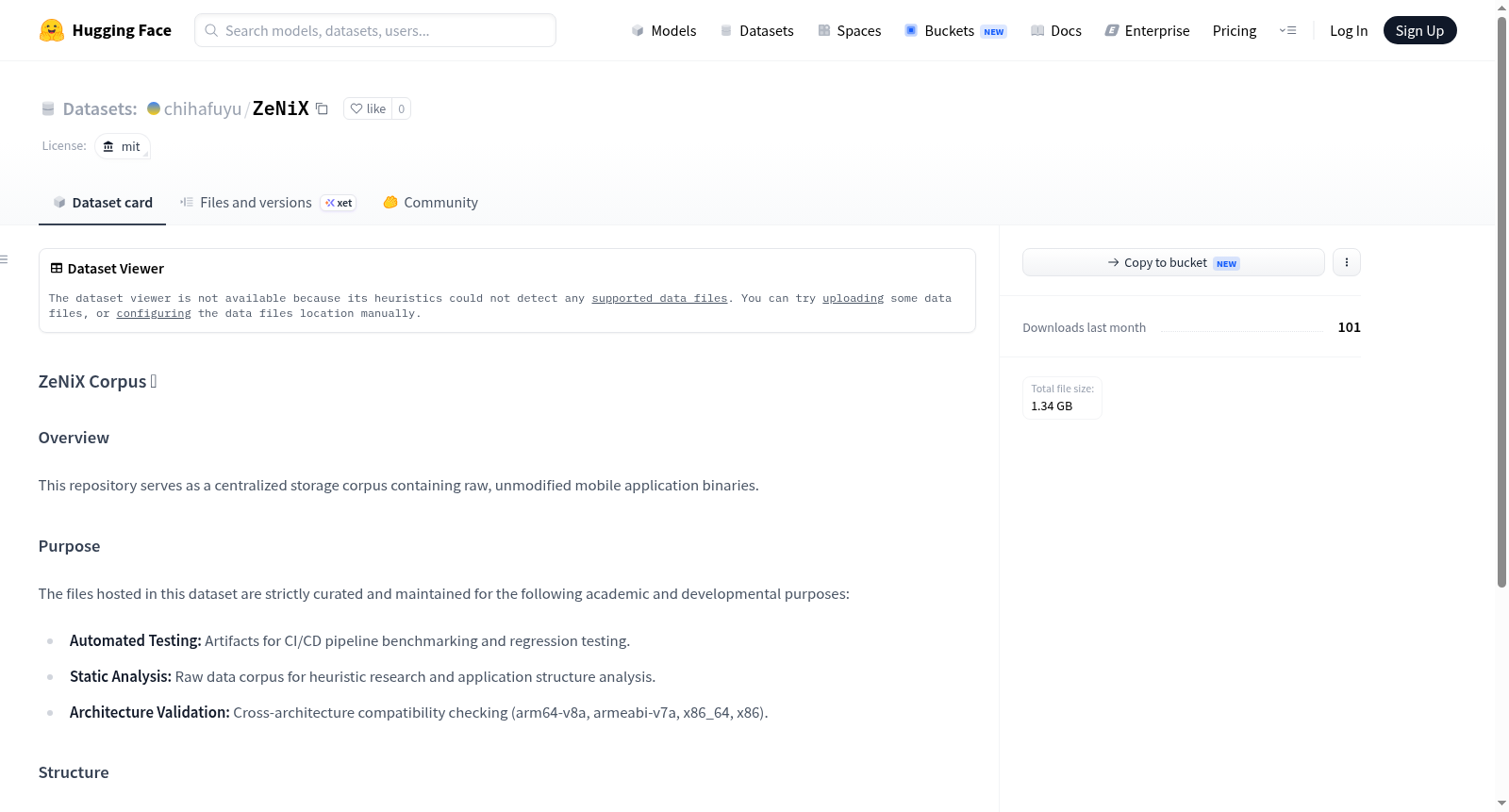The height and width of the screenshot is (812, 1509).
Task: Click the Datasets breadcrumb label
Action: (x=100, y=108)
